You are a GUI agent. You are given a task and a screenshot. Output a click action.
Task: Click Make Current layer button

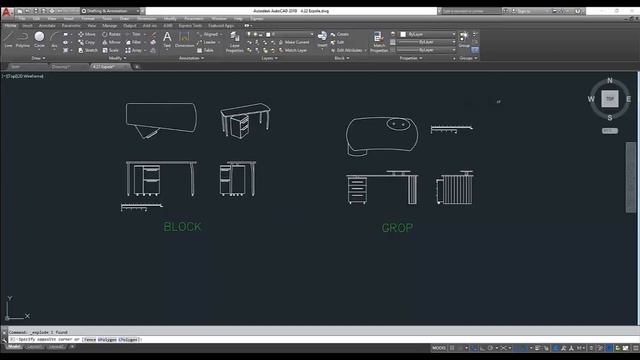click(x=294, y=42)
